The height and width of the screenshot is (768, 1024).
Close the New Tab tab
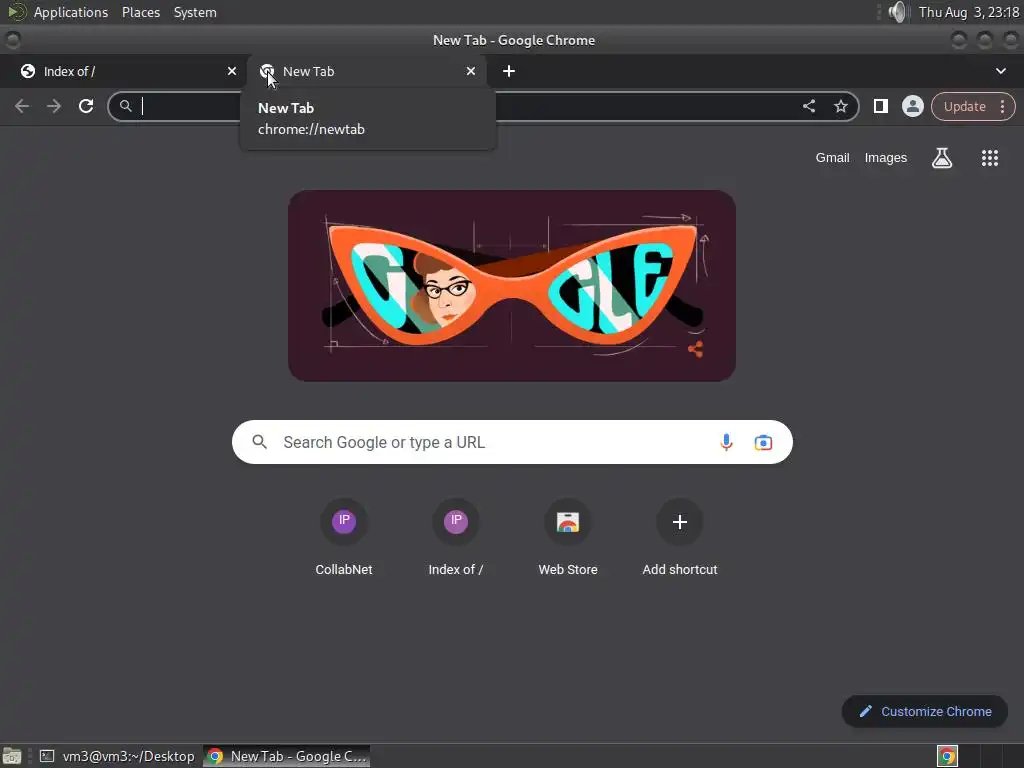coord(471,71)
